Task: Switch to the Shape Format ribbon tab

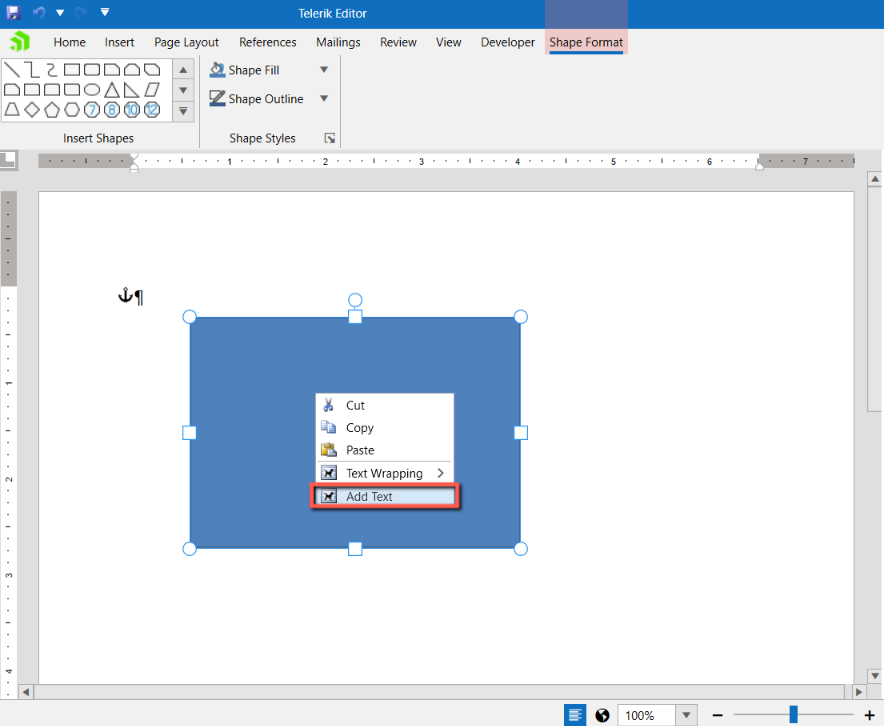Action: 586,42
